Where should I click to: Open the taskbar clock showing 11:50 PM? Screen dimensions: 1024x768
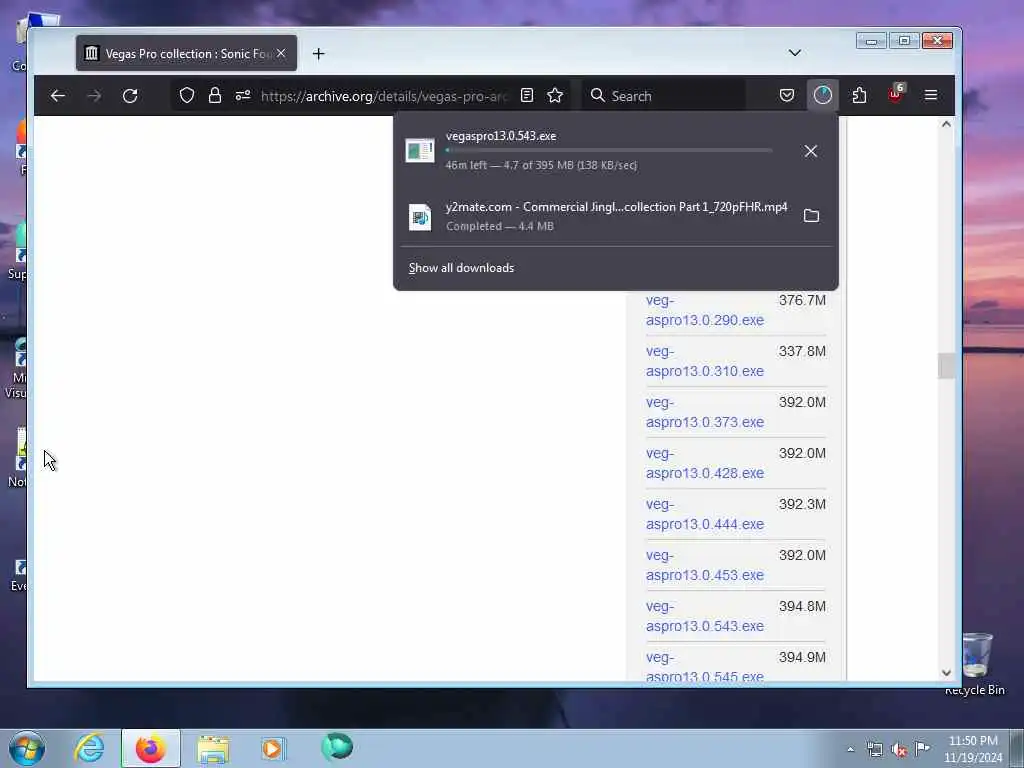973,749
